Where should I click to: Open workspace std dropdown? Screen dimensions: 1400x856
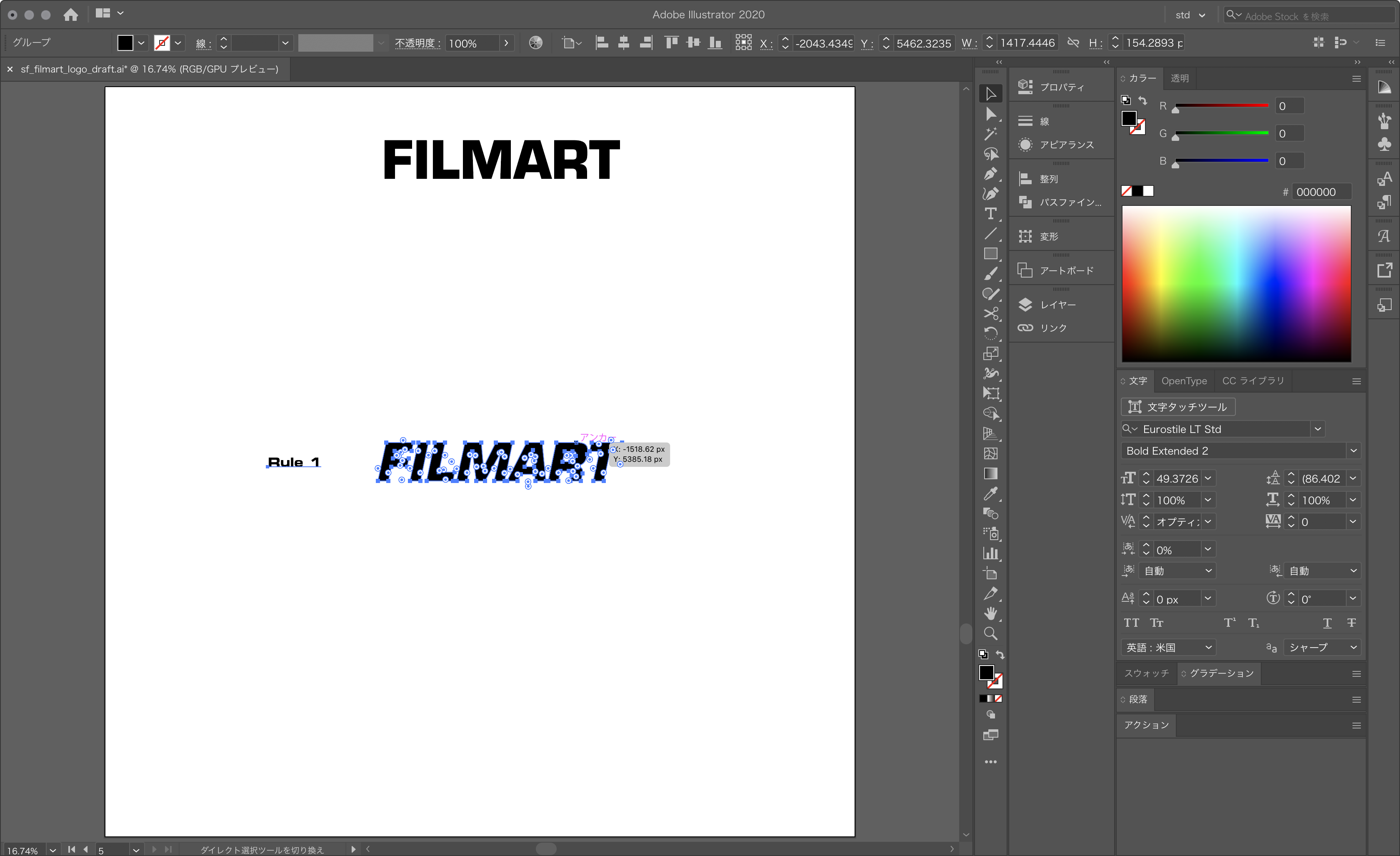point(1190,15)
